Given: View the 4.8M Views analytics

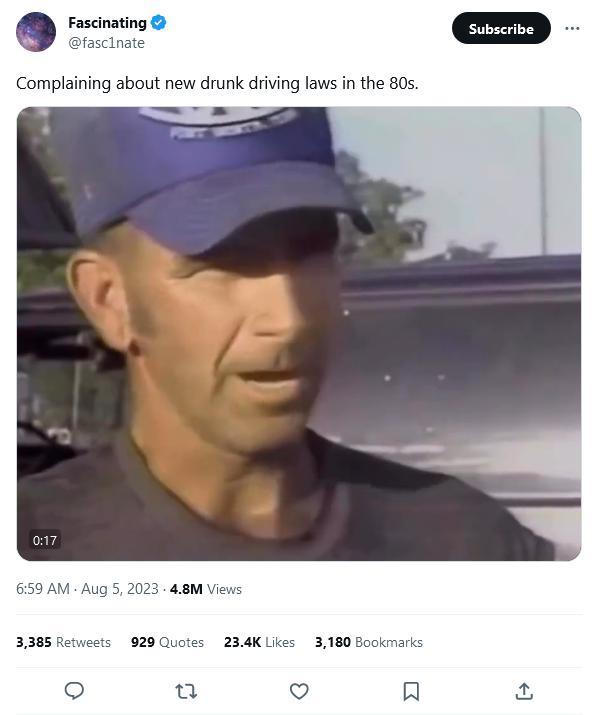Looking at the screenshot, I should click(206, 589).
